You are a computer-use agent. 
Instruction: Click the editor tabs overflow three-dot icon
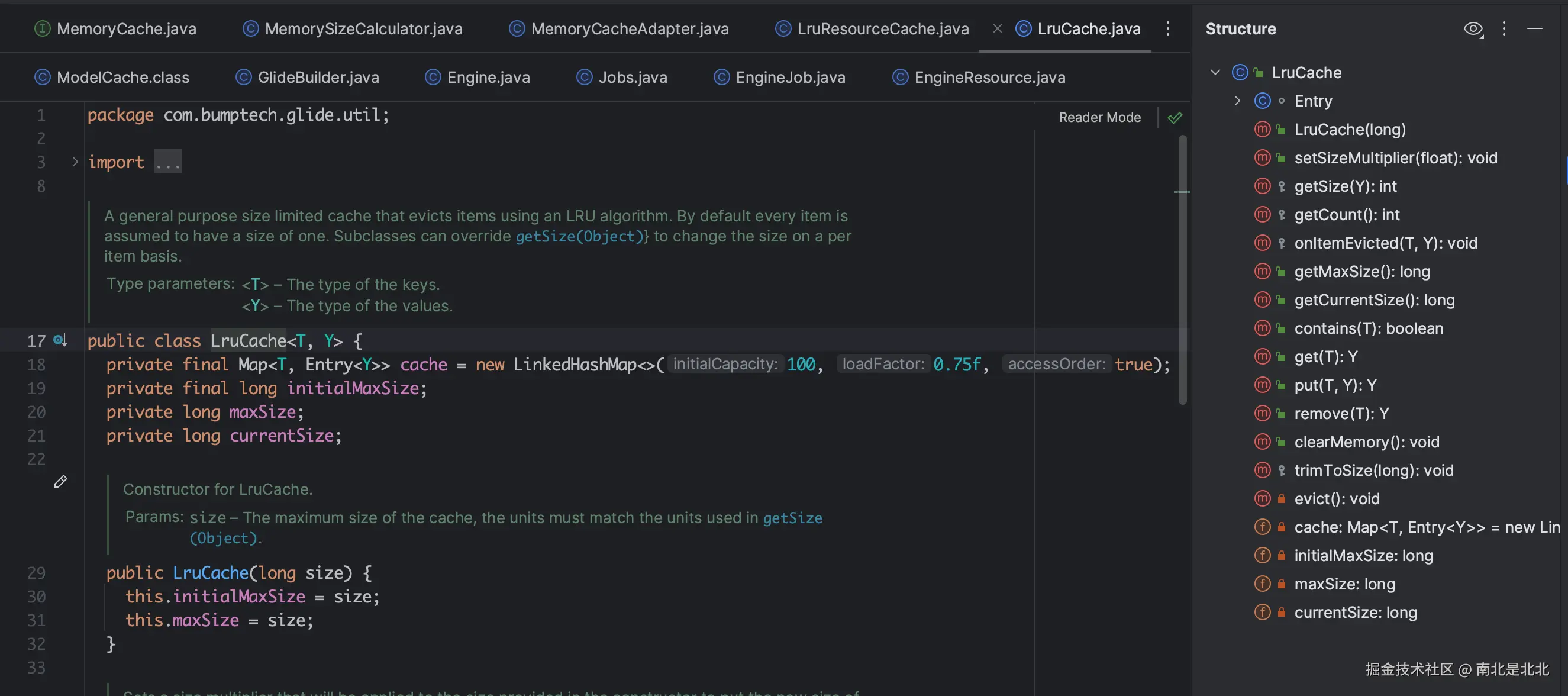point(1167,28)
